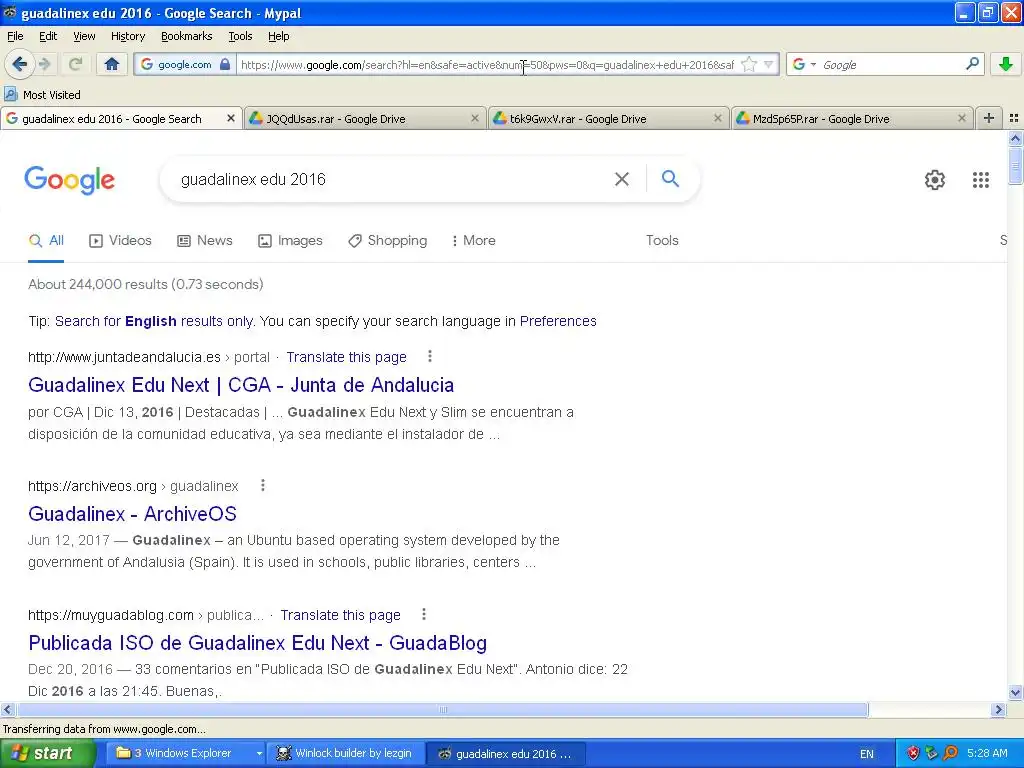Open the Edit menu
1024x768 pixels.
48,36
